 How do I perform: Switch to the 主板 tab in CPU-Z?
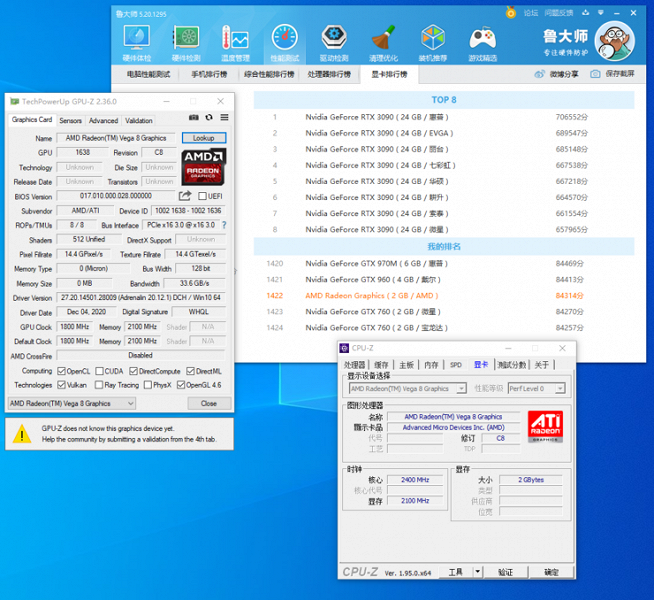[x=406, y=365]
